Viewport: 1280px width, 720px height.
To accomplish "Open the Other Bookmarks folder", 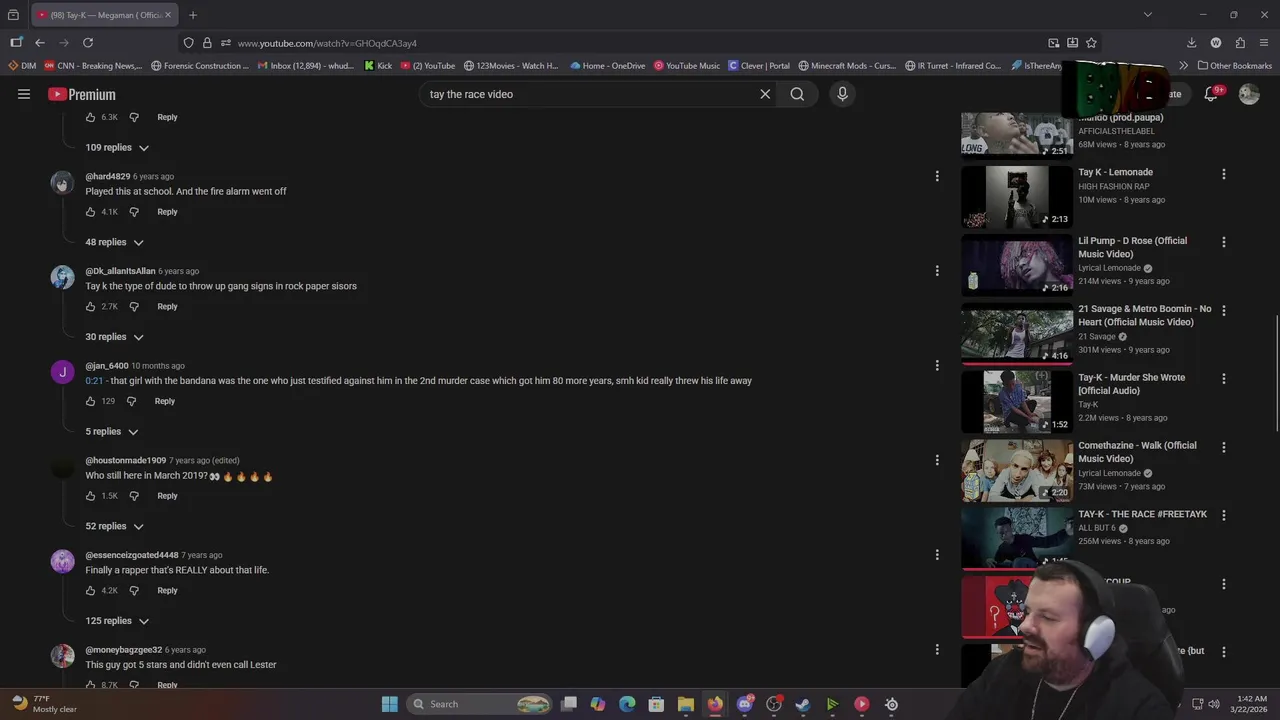I will [1234, 66].
